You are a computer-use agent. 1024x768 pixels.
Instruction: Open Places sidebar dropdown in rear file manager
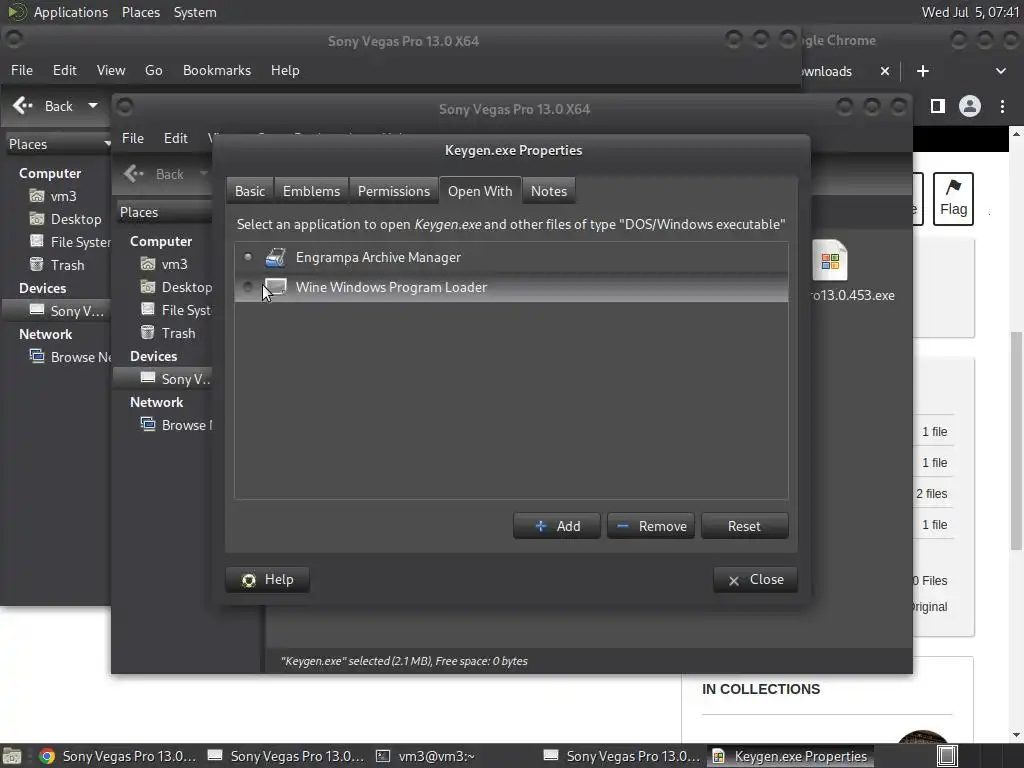[57, 144]
